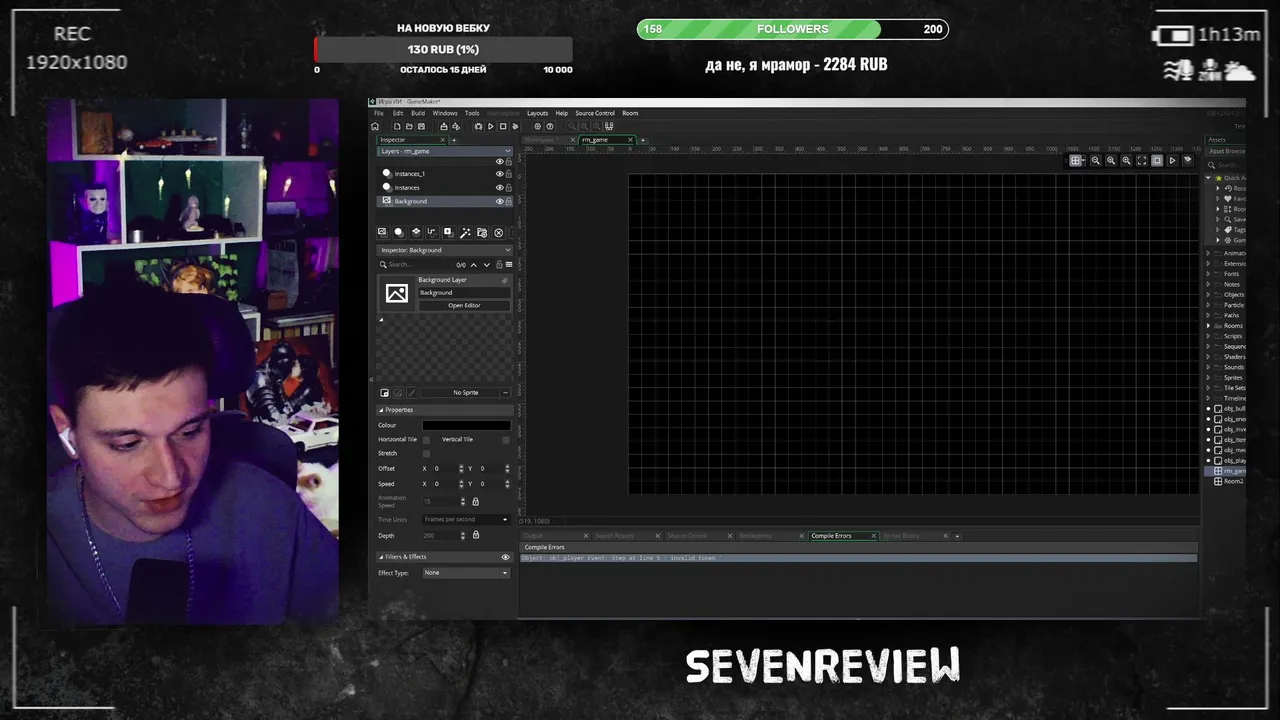The width and height of the screenshot is (1280, 720).
Task: Add a new tile layer icon
Action: tap(416, 232)
